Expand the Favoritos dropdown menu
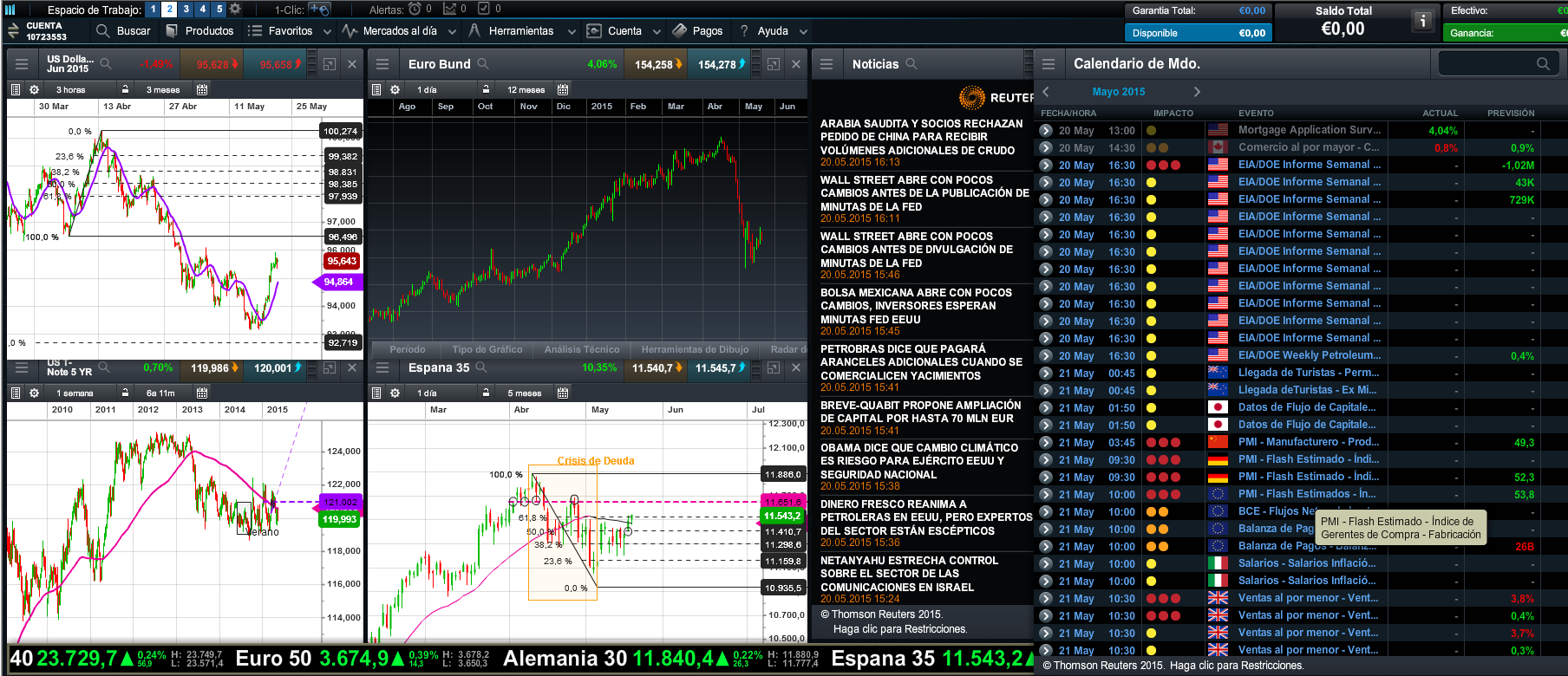The width and height of the screenshot is (1568, 676). 327,31
